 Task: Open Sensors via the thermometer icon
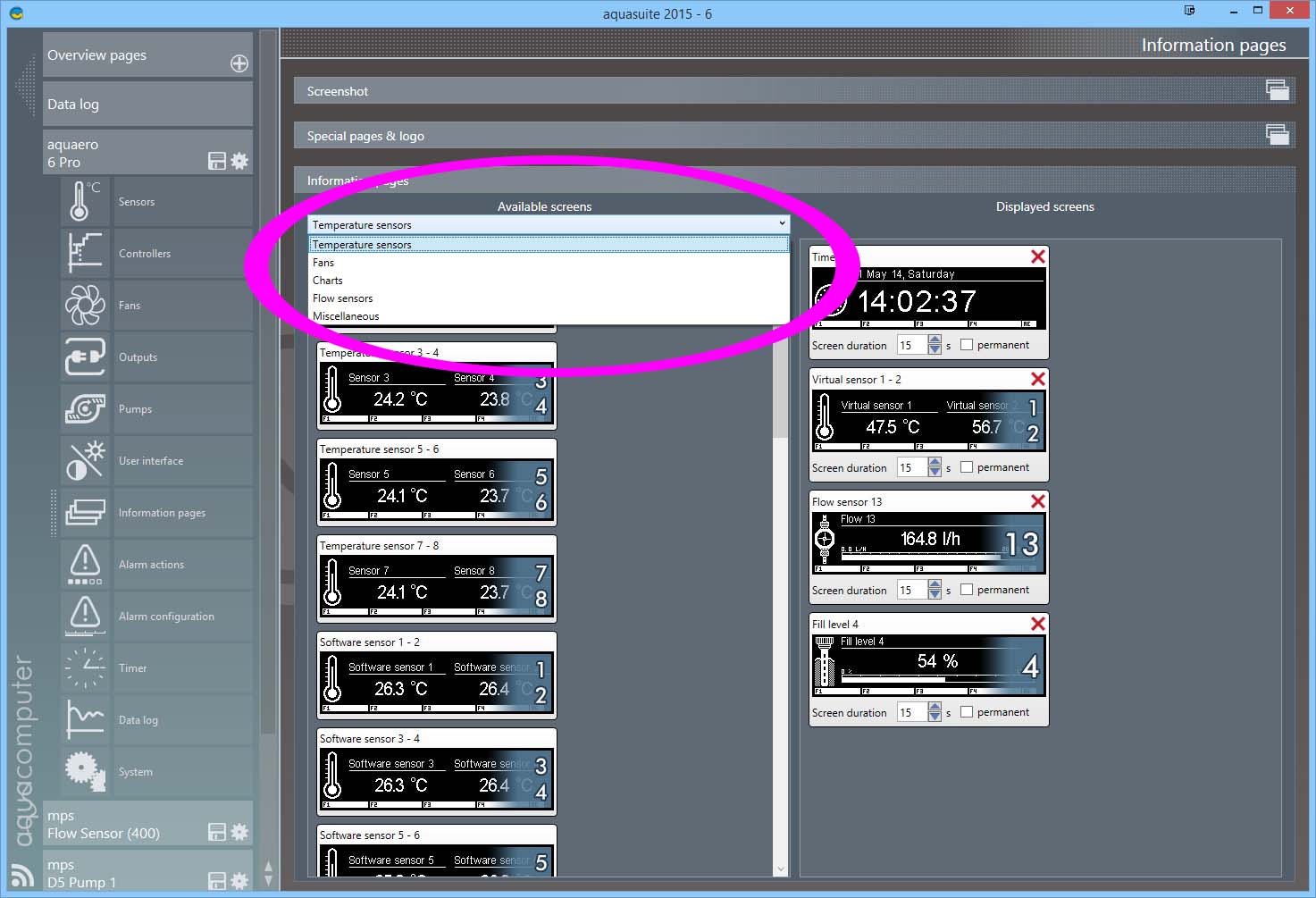point(85,202)
